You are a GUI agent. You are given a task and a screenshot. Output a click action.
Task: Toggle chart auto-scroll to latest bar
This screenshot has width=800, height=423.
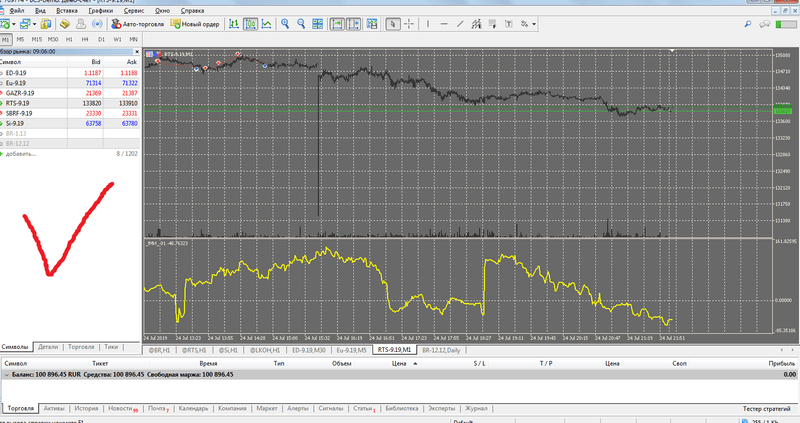coord(338,24)
